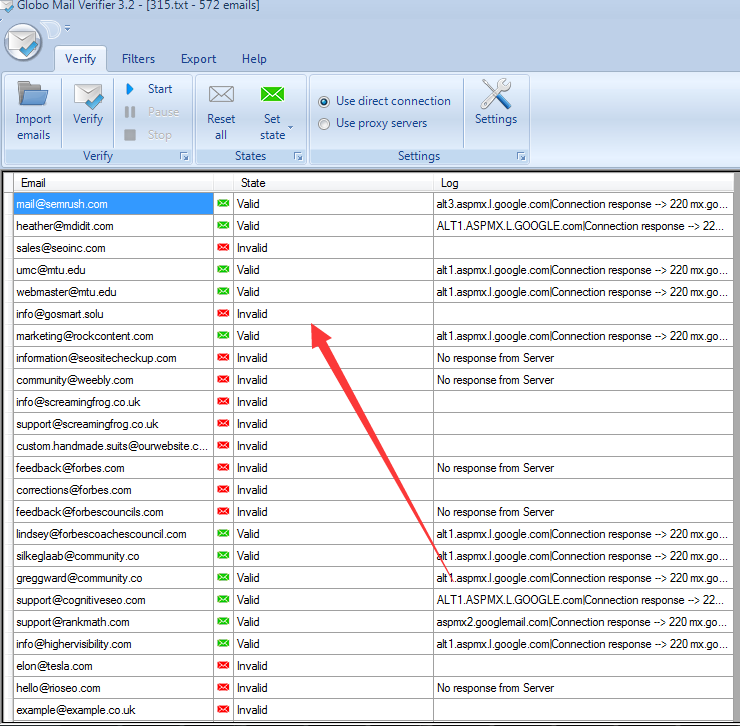The height and width of the screenshot is (726, 740).
Task: Click the Set state green envelope icon
Action: tap(273, 94)
